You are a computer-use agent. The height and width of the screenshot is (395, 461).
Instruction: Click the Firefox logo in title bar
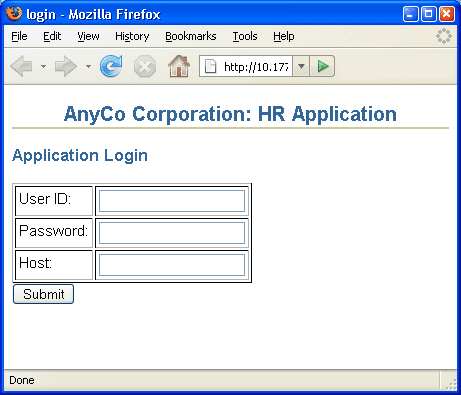14,14
